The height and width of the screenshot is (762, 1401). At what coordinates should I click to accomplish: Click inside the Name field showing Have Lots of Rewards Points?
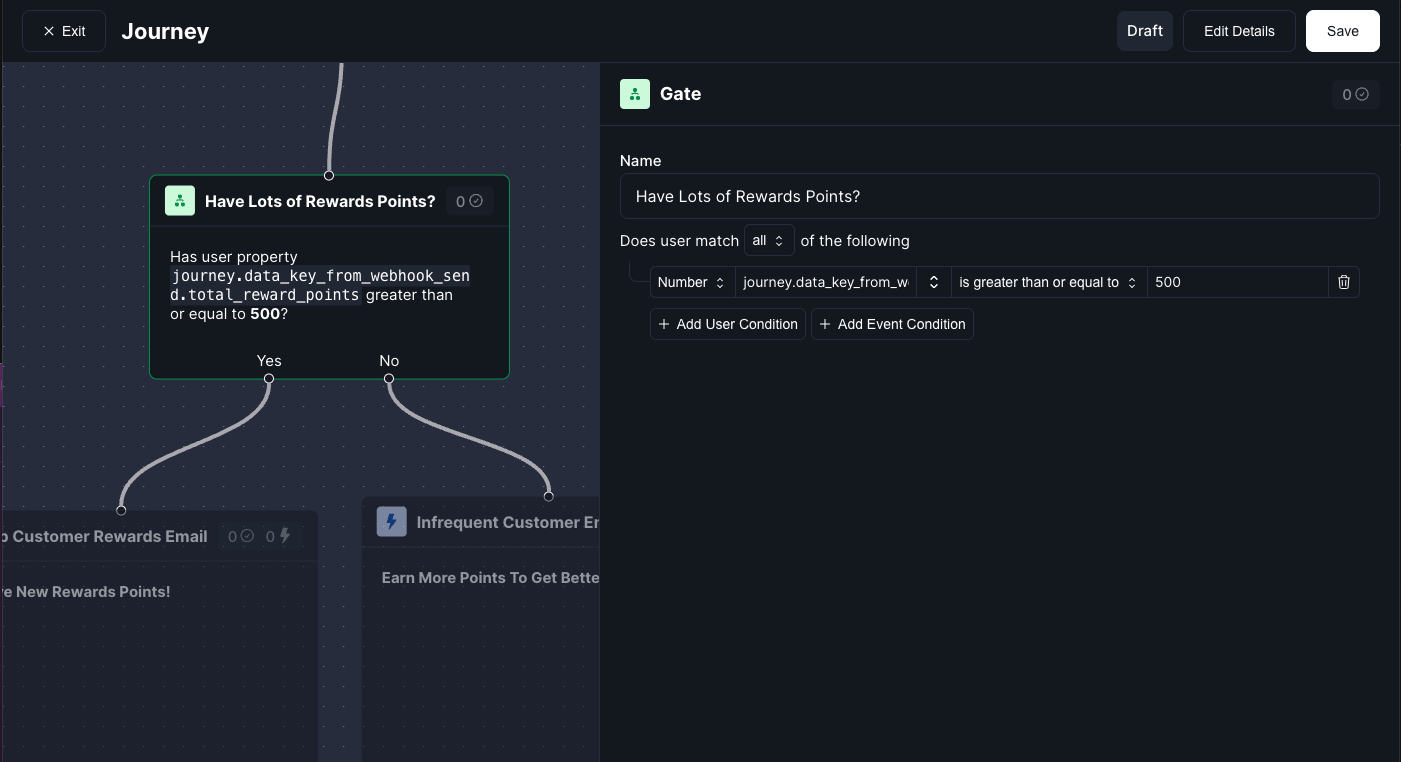tap(999, 196)
